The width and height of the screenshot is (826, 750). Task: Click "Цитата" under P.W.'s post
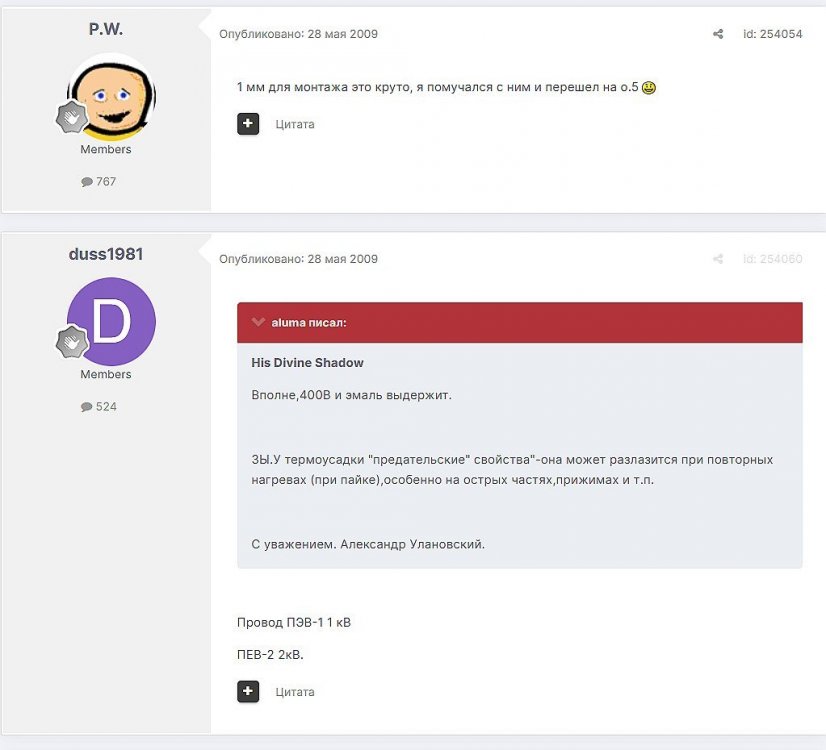(295, 124)
